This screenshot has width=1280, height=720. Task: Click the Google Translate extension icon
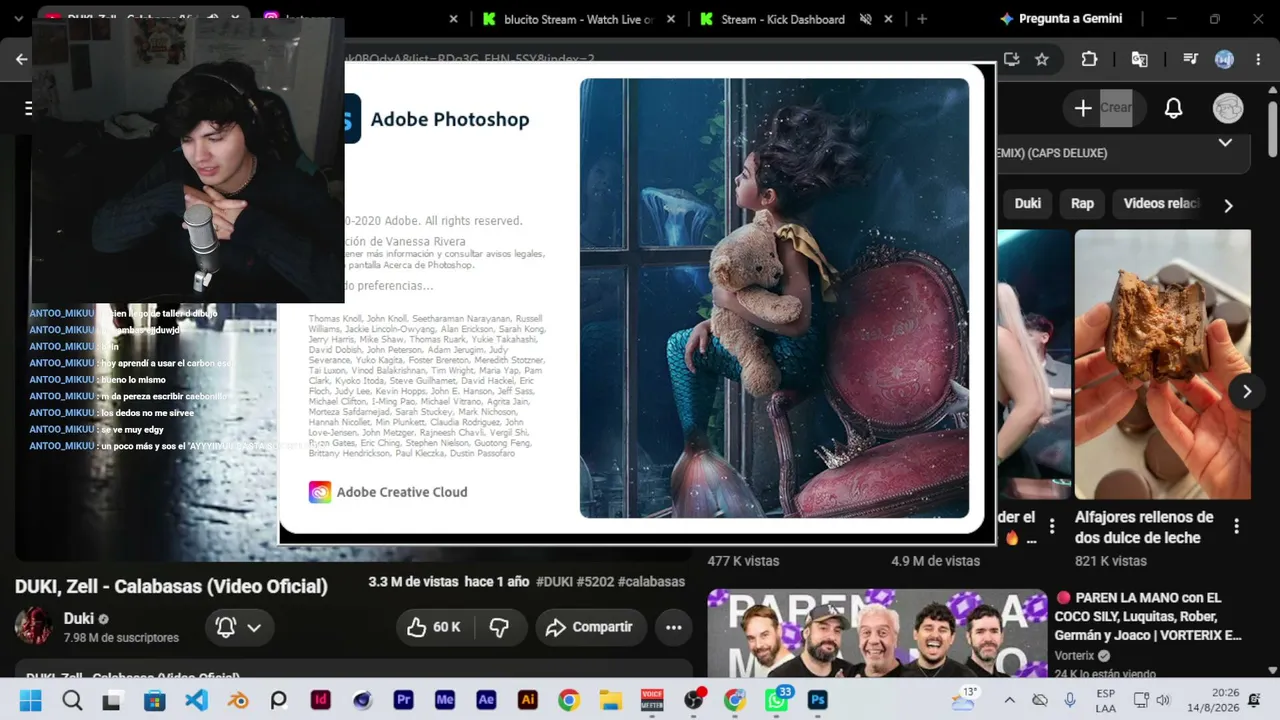point(1139,59)
